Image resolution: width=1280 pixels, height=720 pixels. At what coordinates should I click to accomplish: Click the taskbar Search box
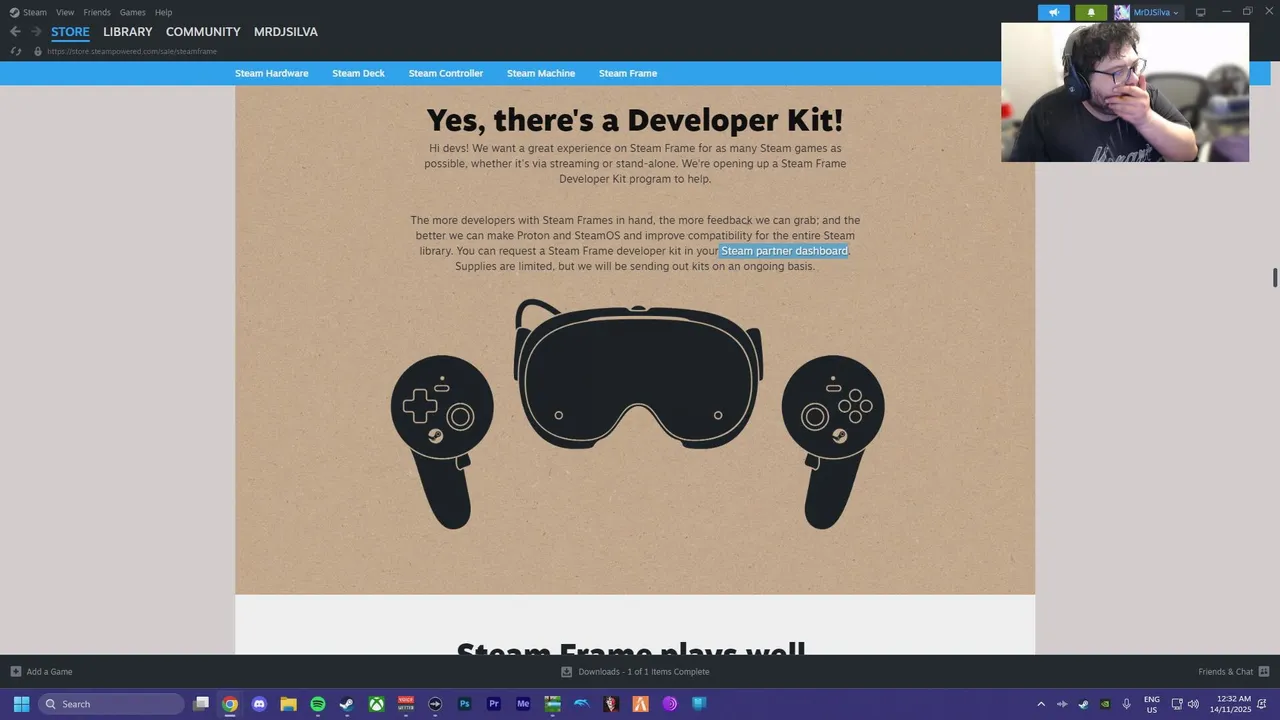click(112, 704)
